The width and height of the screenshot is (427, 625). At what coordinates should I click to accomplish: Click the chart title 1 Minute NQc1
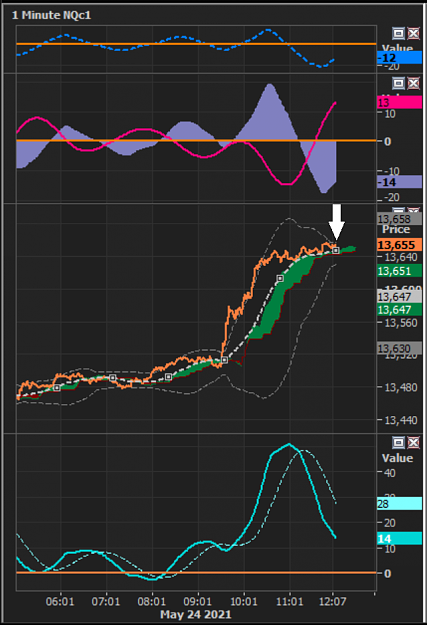point(51,15)
